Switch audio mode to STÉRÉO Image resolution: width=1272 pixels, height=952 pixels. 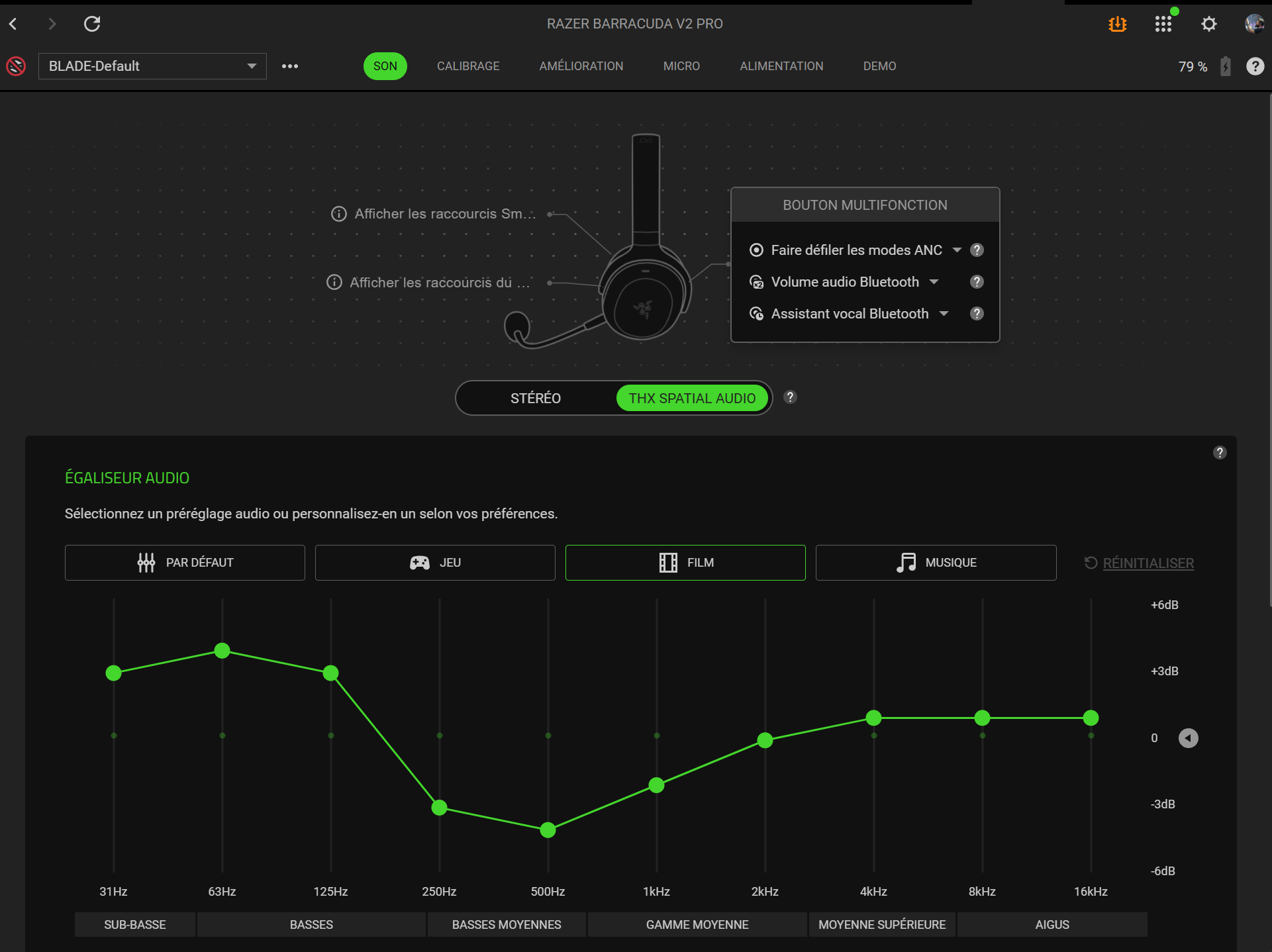(x=536, y=398)
